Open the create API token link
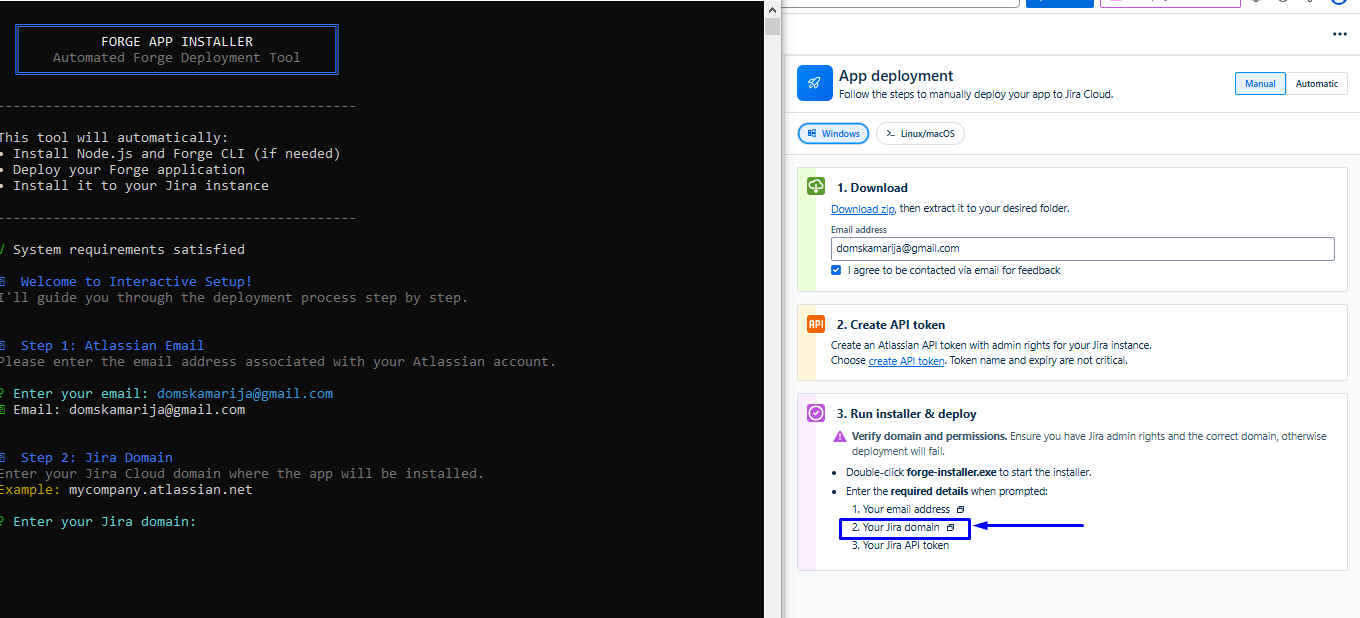 tap(906, 360)
